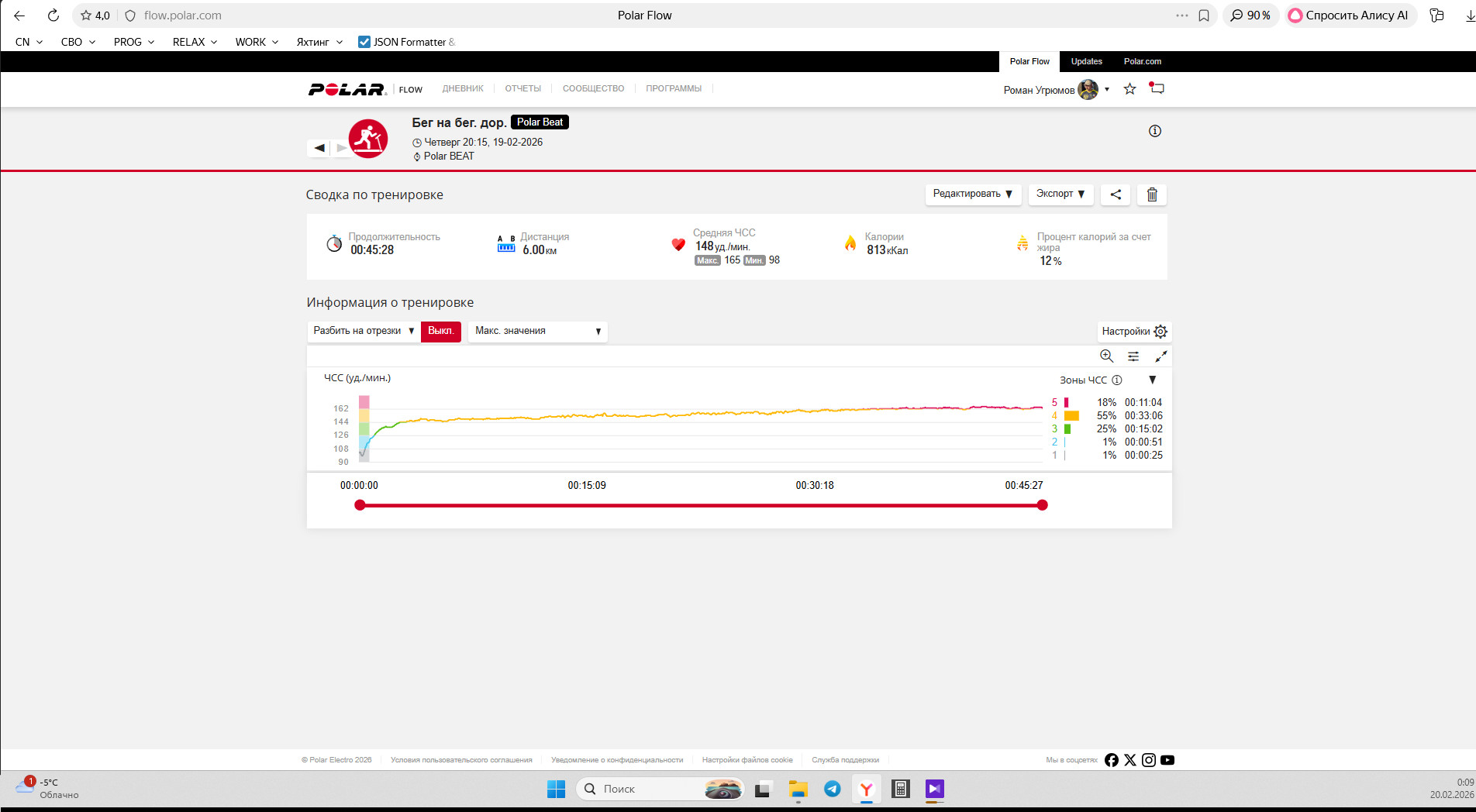The height and width of the screenshot is (812, 1476).
Task: Click 'Спросить Алису AI' button
Action: (1350, 15)
